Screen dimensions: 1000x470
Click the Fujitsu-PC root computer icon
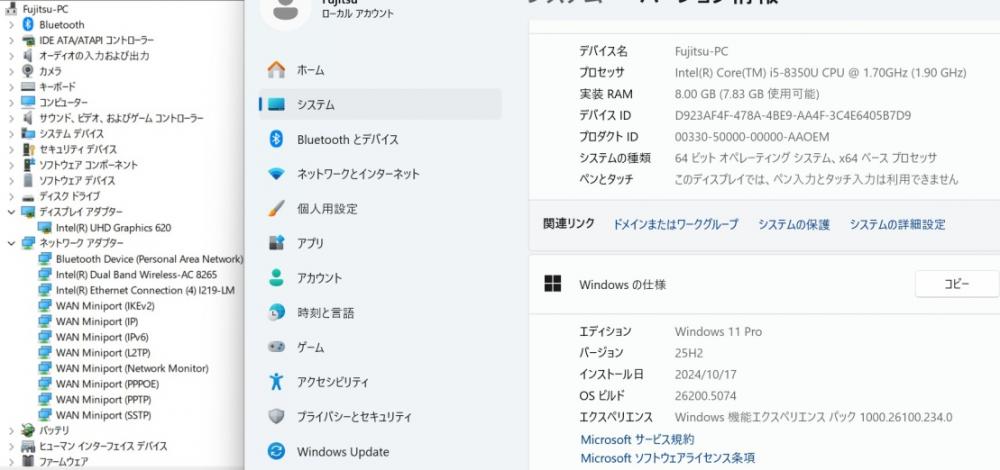(x=11, y=9)
